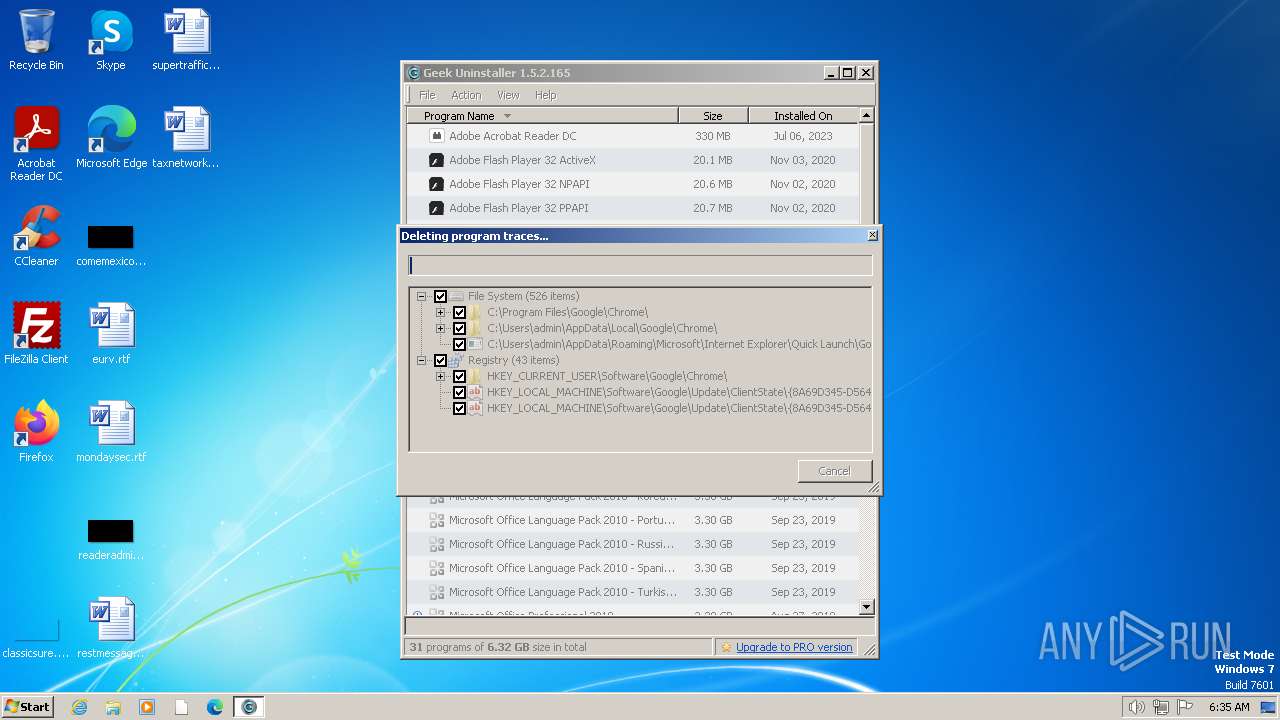Click the Adobe Acrobat Reader DC row icon

pyautogui.click(x=436, y=136)
